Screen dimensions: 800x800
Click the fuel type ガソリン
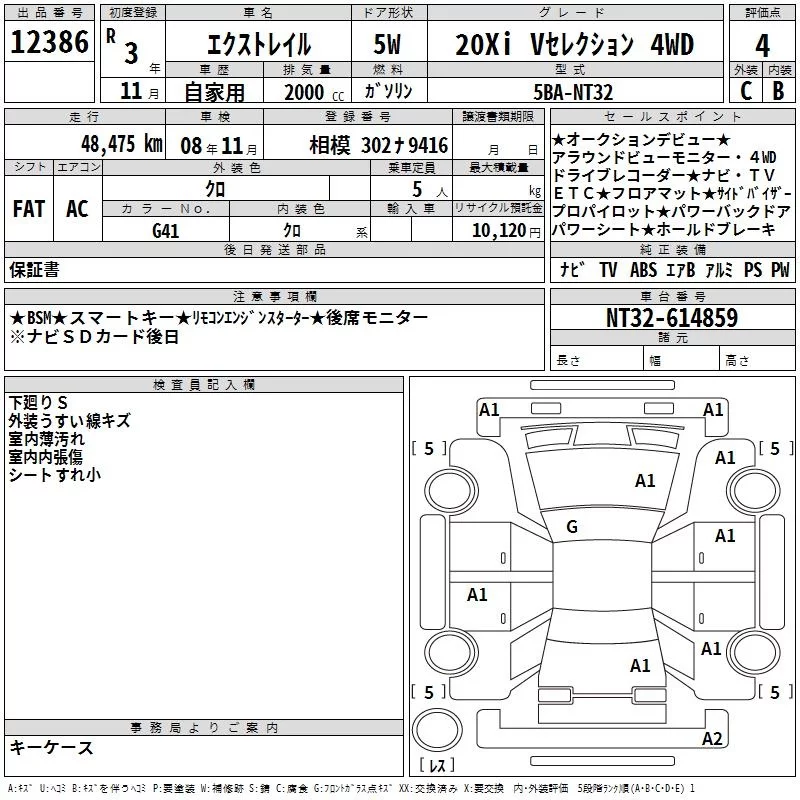(388, 91)
